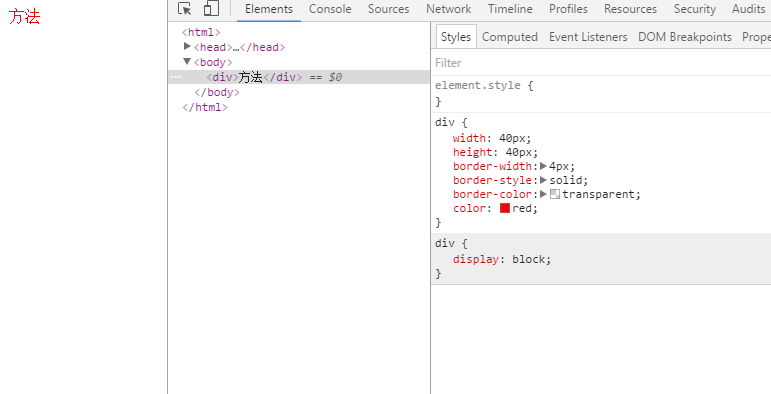The image size is (771, 394).
Task: Click the element.style rule selector
Action: coord(477,85)
